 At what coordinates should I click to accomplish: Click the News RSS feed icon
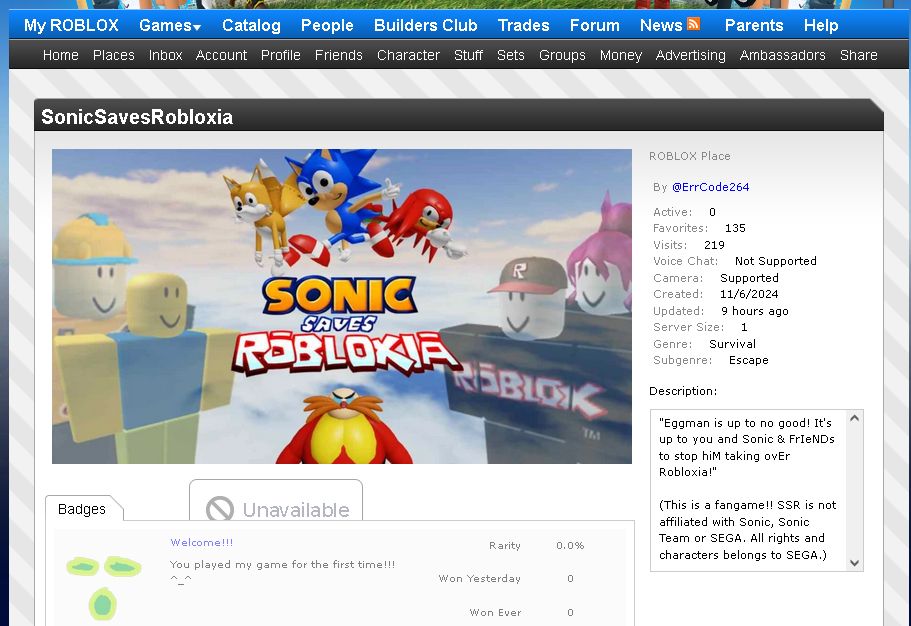point(693,24)
